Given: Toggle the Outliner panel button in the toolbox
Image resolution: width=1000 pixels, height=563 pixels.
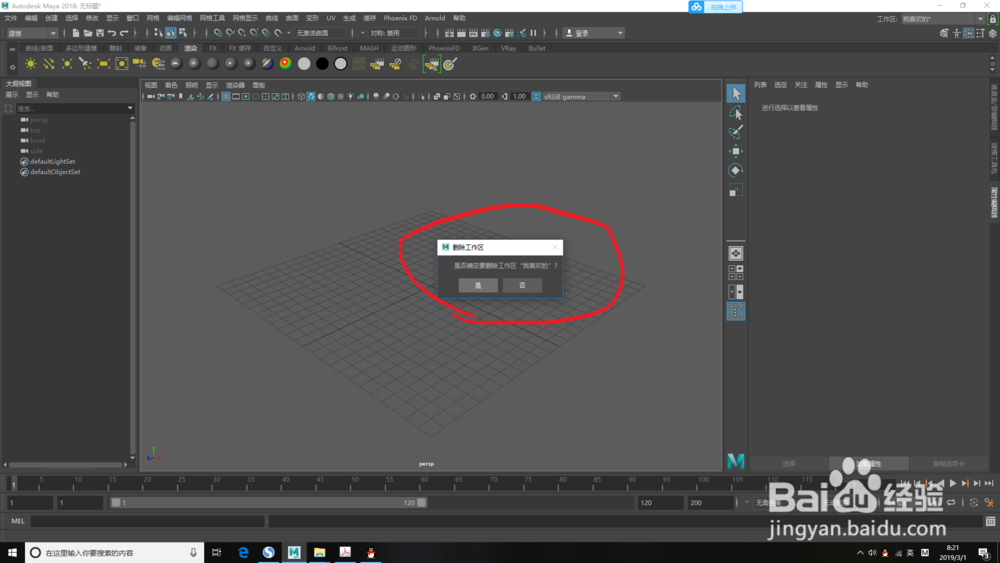Looking at the screenshot, I should tap(735, 312).
